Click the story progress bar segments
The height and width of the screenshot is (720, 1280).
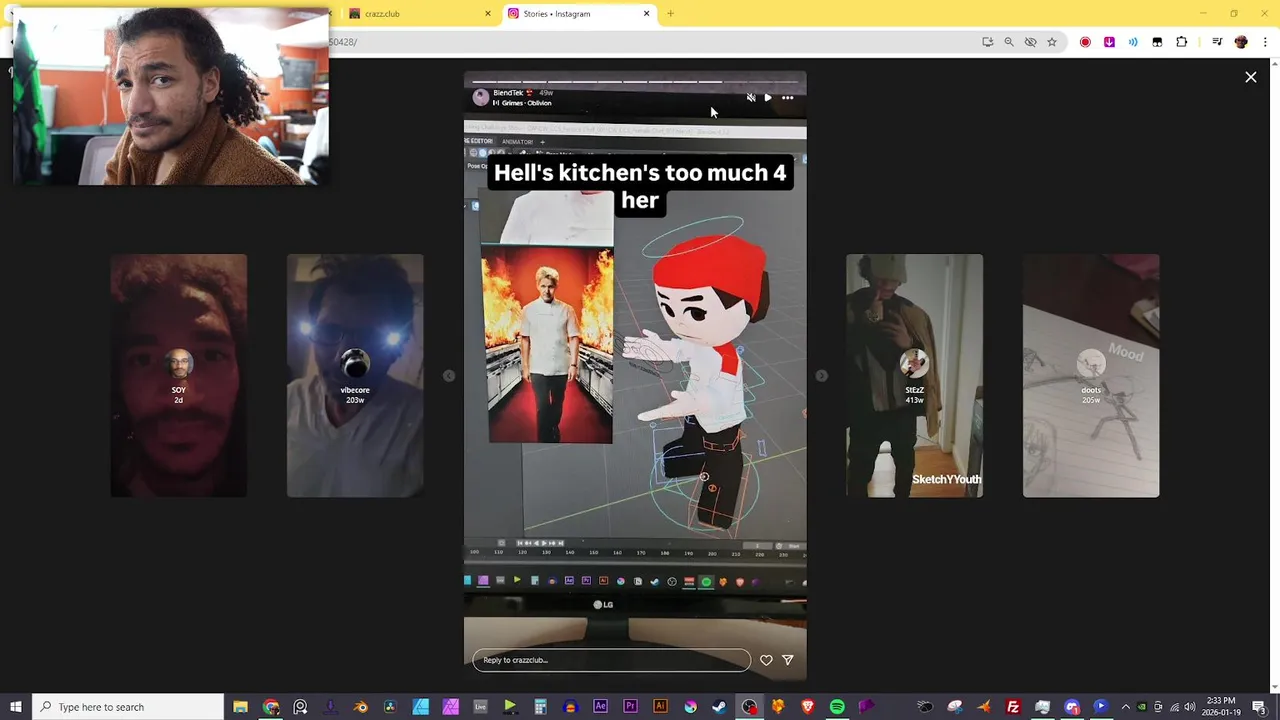pyautogui.click(x=635, y=82)
